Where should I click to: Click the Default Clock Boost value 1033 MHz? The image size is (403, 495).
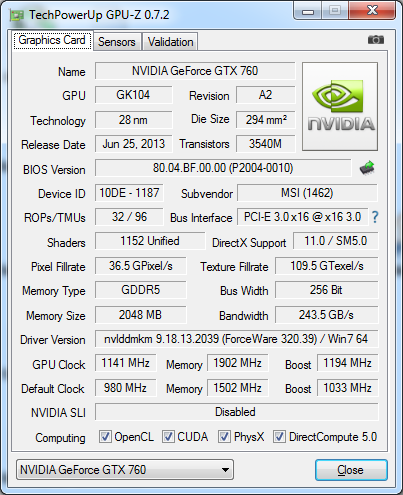click(x=348, y=388)
